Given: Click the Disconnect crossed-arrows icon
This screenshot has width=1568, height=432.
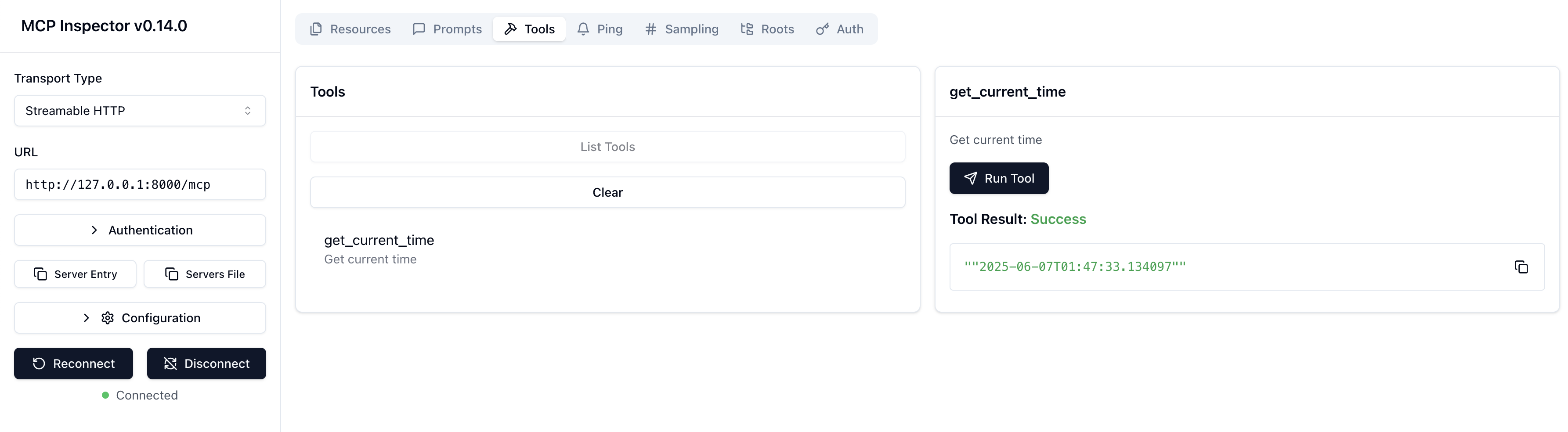Looking at the screenshot, I should [x=170, y=363].
